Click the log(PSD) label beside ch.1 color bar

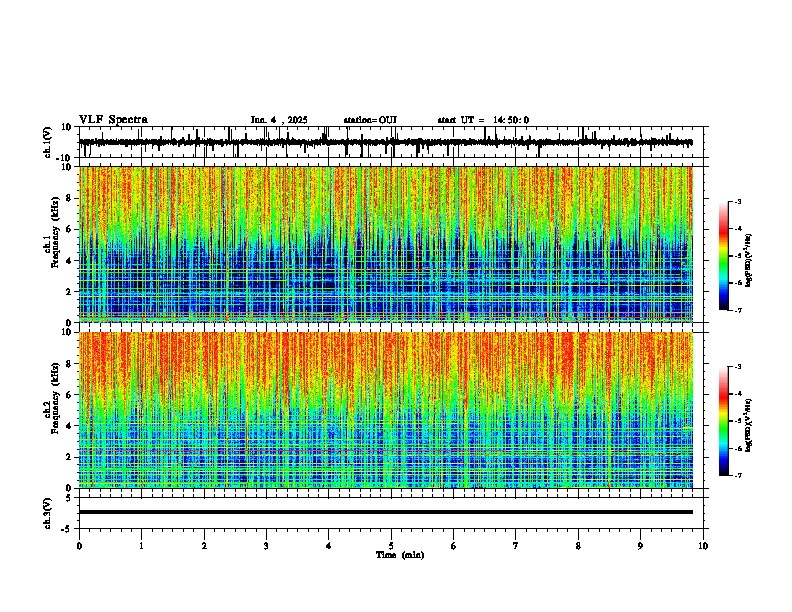coord(749,260)
